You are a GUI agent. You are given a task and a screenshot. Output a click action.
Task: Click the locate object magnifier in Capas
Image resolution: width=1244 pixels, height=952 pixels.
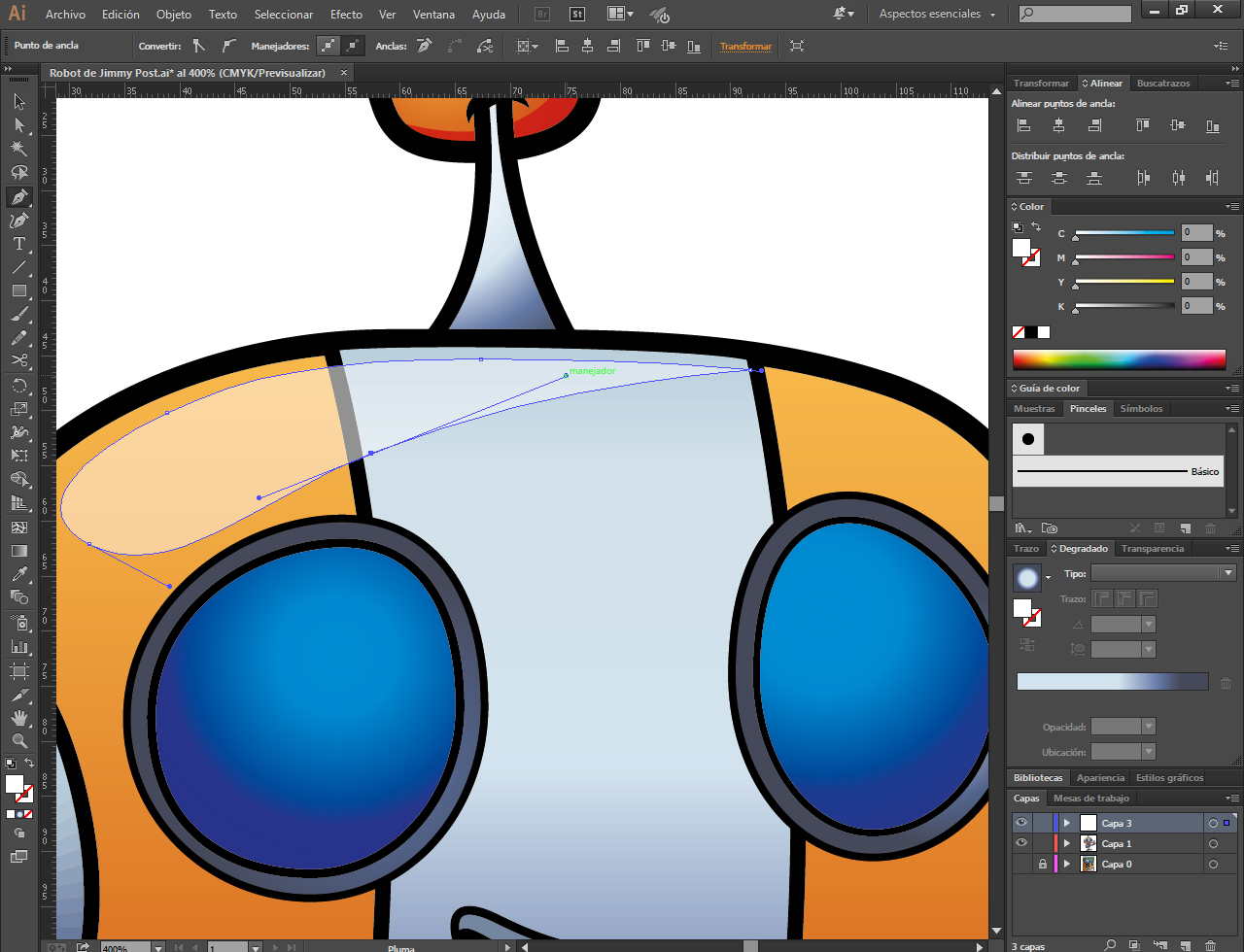1109,944
